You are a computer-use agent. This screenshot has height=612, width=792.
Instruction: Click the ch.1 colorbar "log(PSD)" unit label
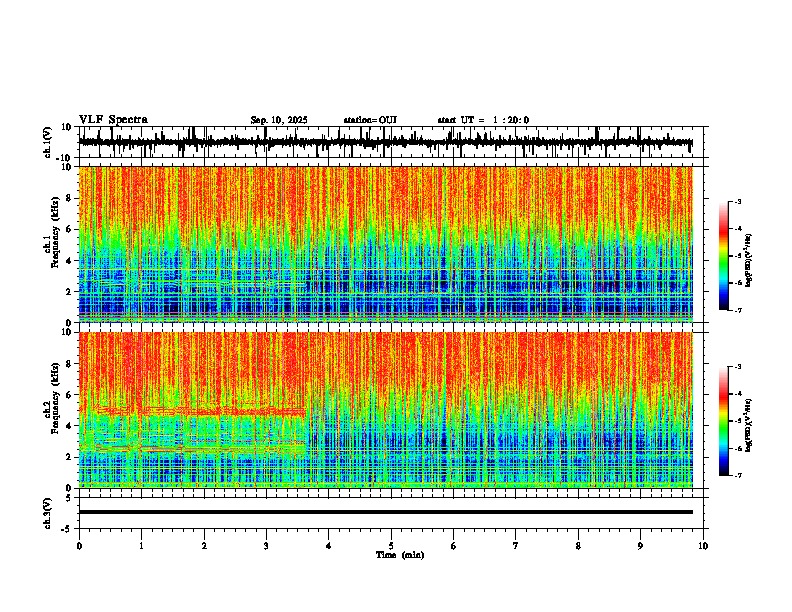[x=749, y=260]
